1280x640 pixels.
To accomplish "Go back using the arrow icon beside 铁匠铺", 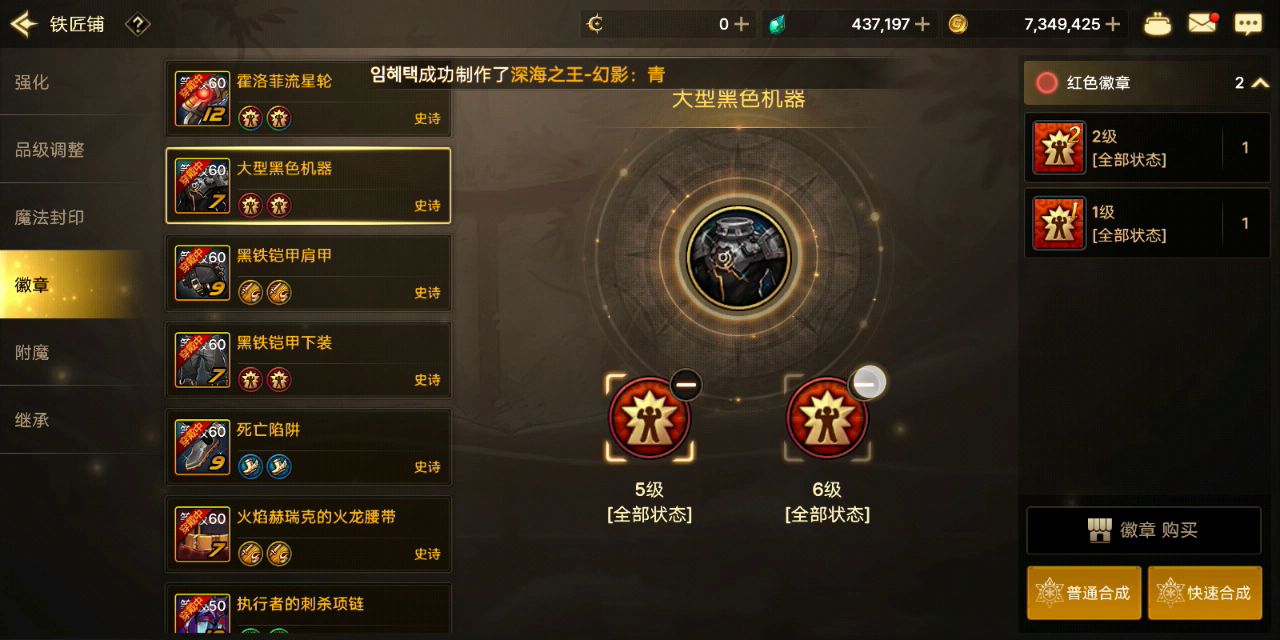I will (x=23, y=24).
